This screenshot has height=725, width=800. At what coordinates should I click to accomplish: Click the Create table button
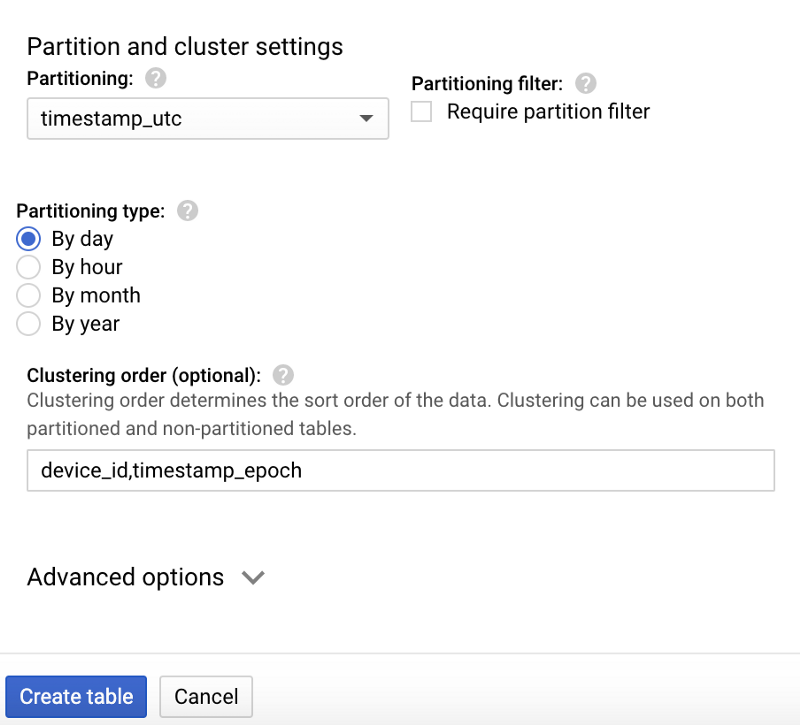[76, 697]
